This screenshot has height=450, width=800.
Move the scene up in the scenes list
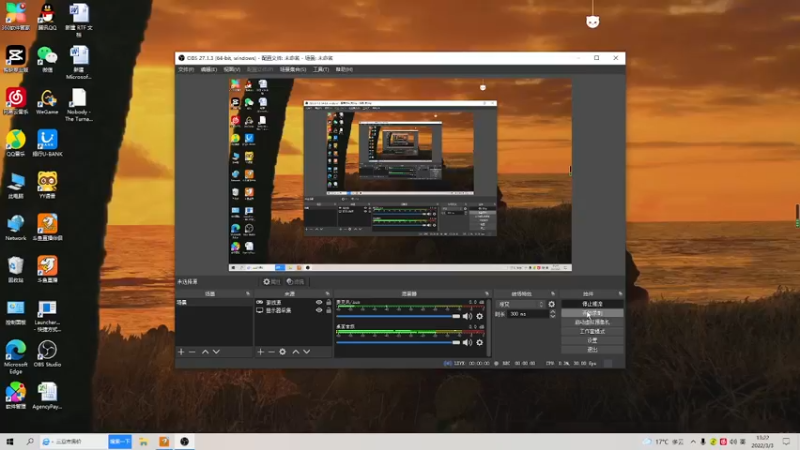[x=205, y=352]
